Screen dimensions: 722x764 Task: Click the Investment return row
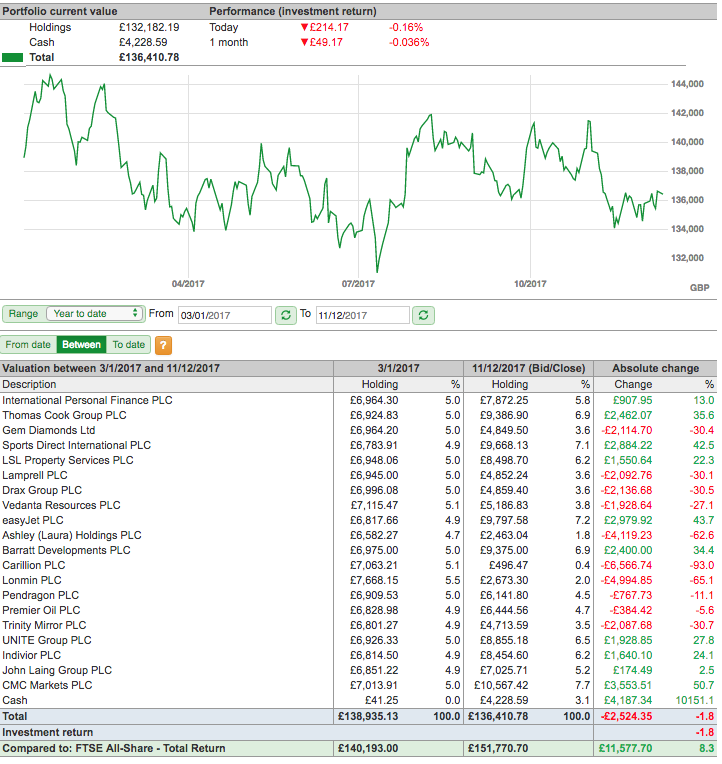359,732
